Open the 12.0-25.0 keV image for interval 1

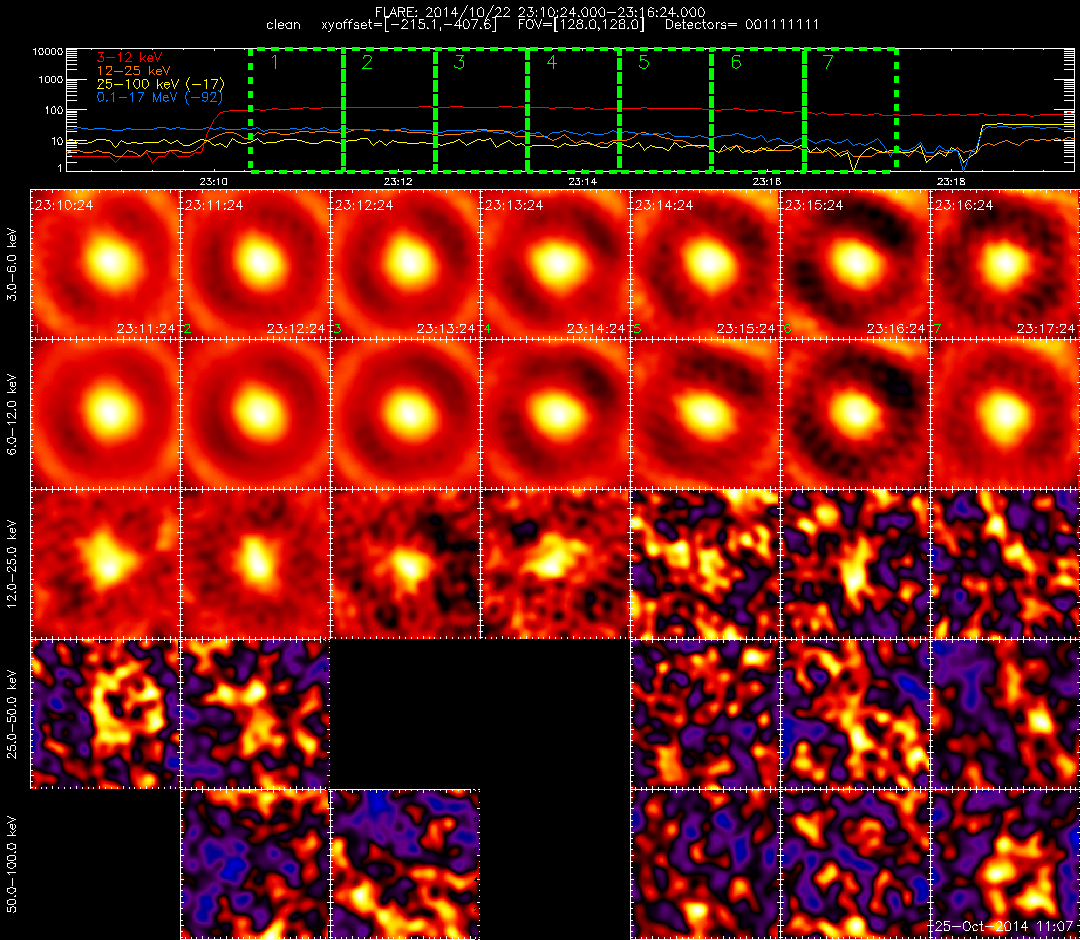pos(105,565)
